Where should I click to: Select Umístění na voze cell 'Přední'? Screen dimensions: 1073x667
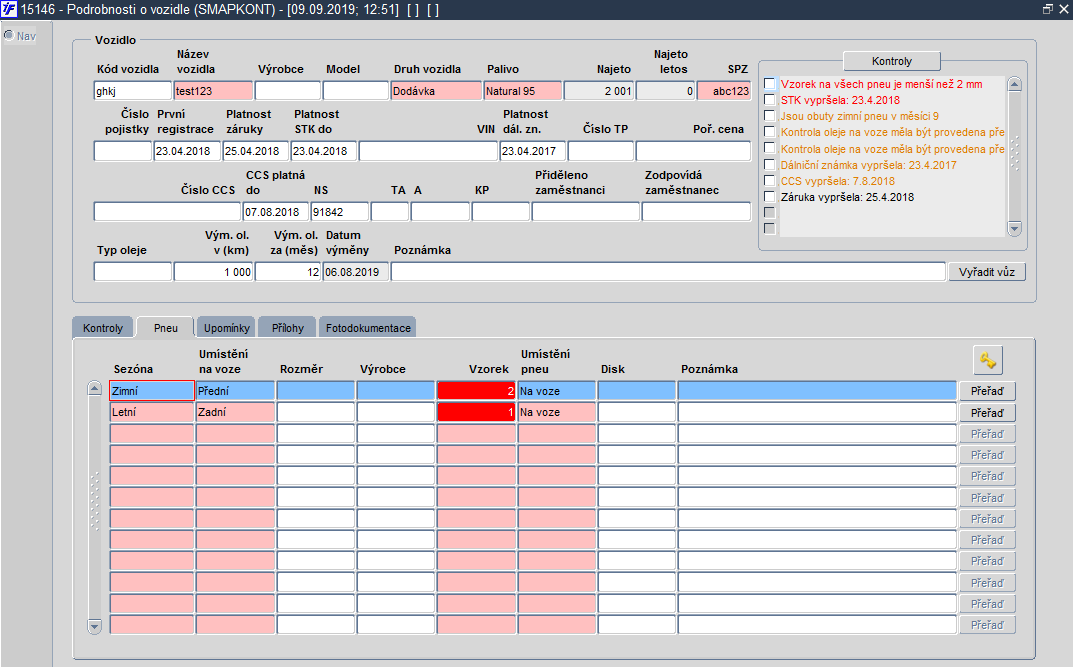[x=235, y=391]
